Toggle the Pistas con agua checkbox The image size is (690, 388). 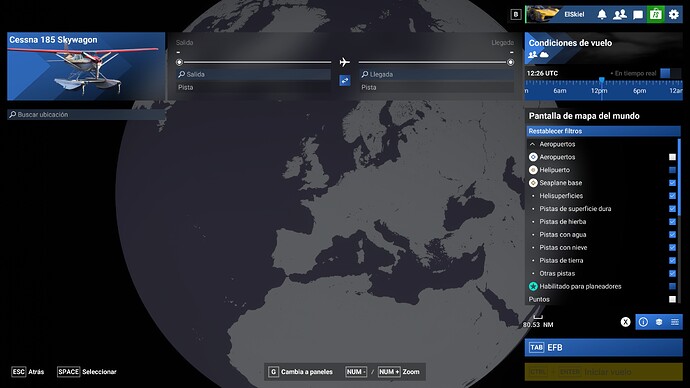[672, 234]
